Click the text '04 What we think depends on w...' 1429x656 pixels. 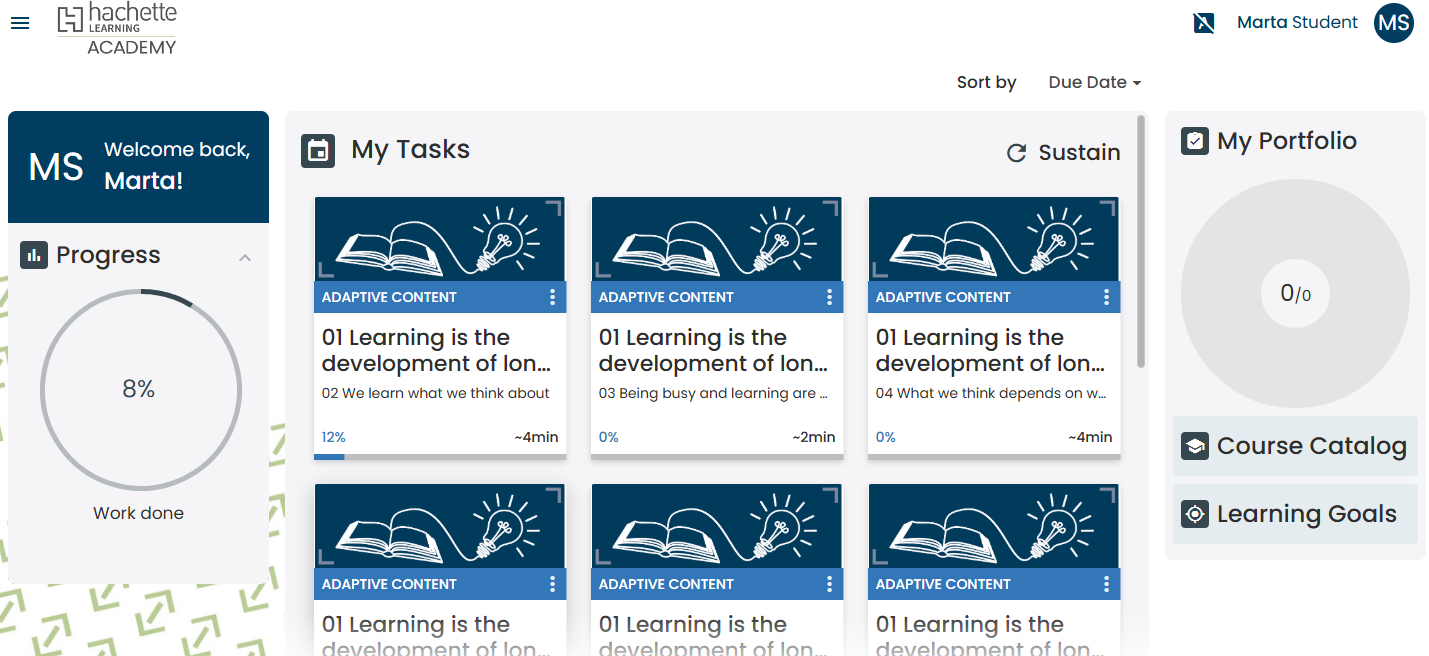[991, 394]
